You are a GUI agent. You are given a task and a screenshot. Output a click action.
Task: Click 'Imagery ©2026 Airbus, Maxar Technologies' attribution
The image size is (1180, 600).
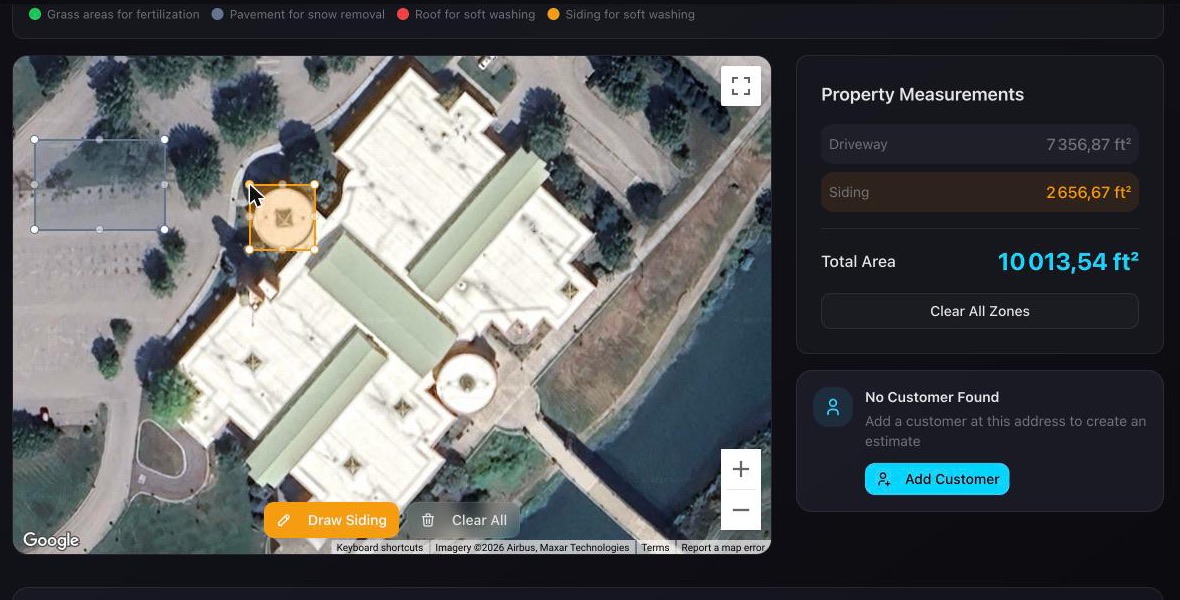click(x=532, y=547)
